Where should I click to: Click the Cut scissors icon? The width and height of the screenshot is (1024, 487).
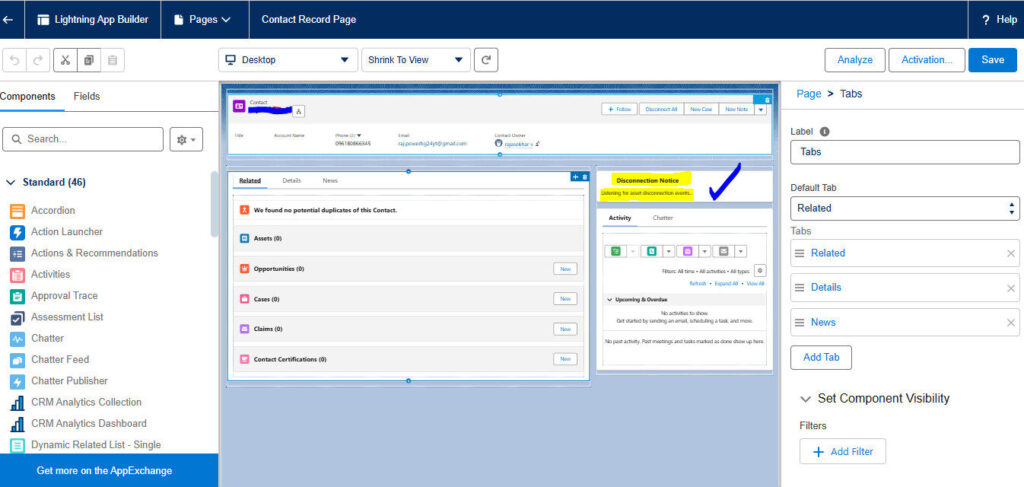pos(65,60)
